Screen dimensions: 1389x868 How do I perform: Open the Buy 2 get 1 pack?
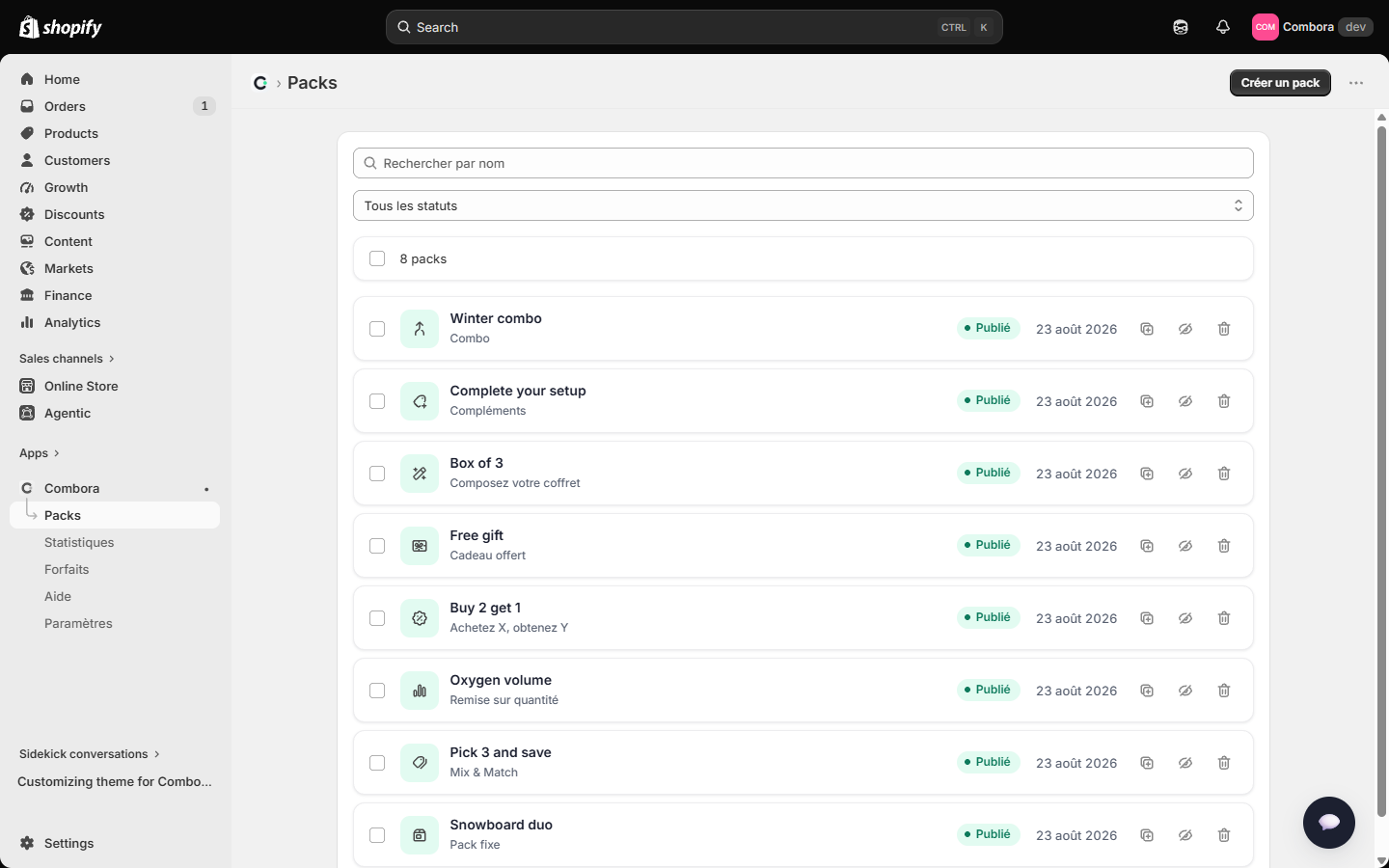point(485,608)
